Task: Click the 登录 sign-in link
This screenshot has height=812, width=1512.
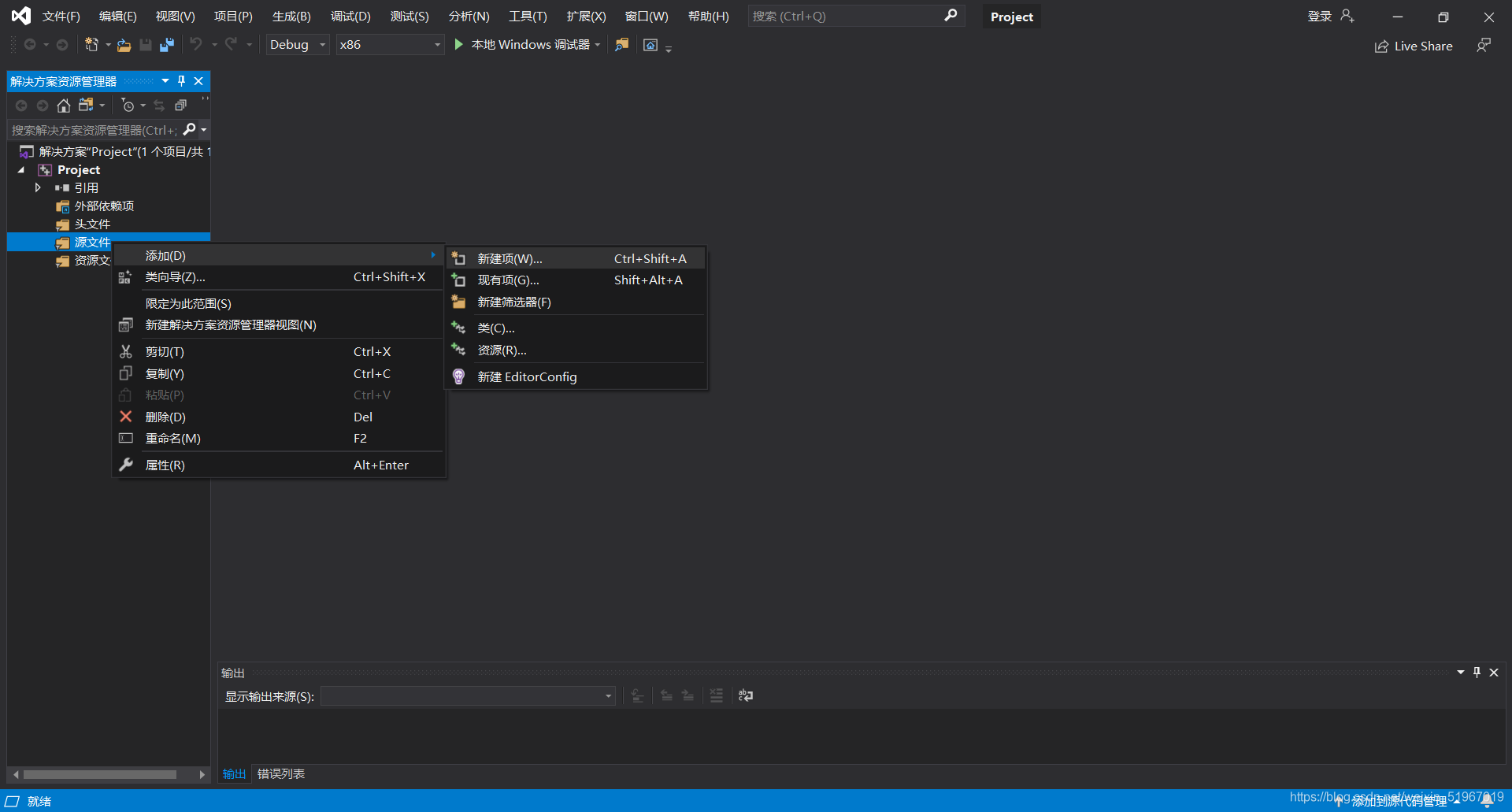Action: [x=1320, y=17]
